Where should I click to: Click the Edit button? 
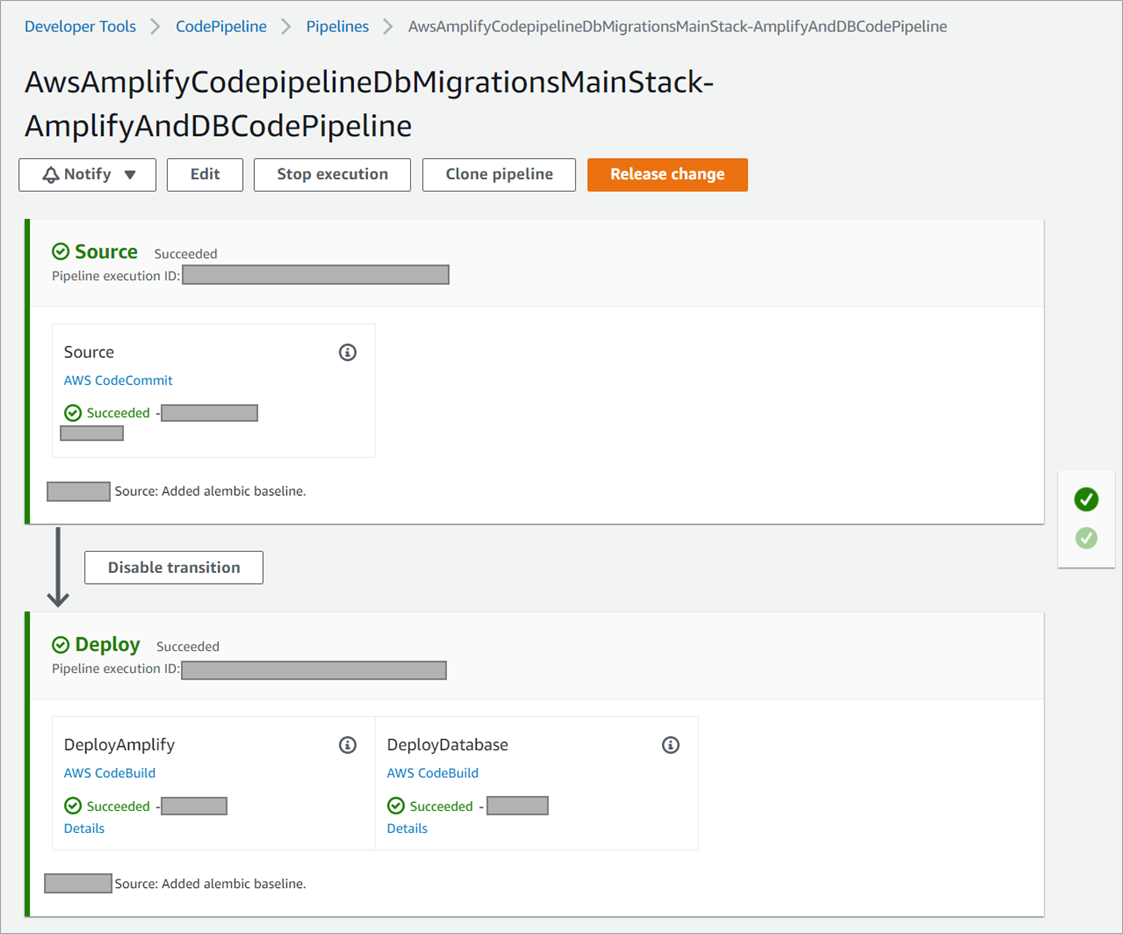pyautogui.click(x=205, y=174)
